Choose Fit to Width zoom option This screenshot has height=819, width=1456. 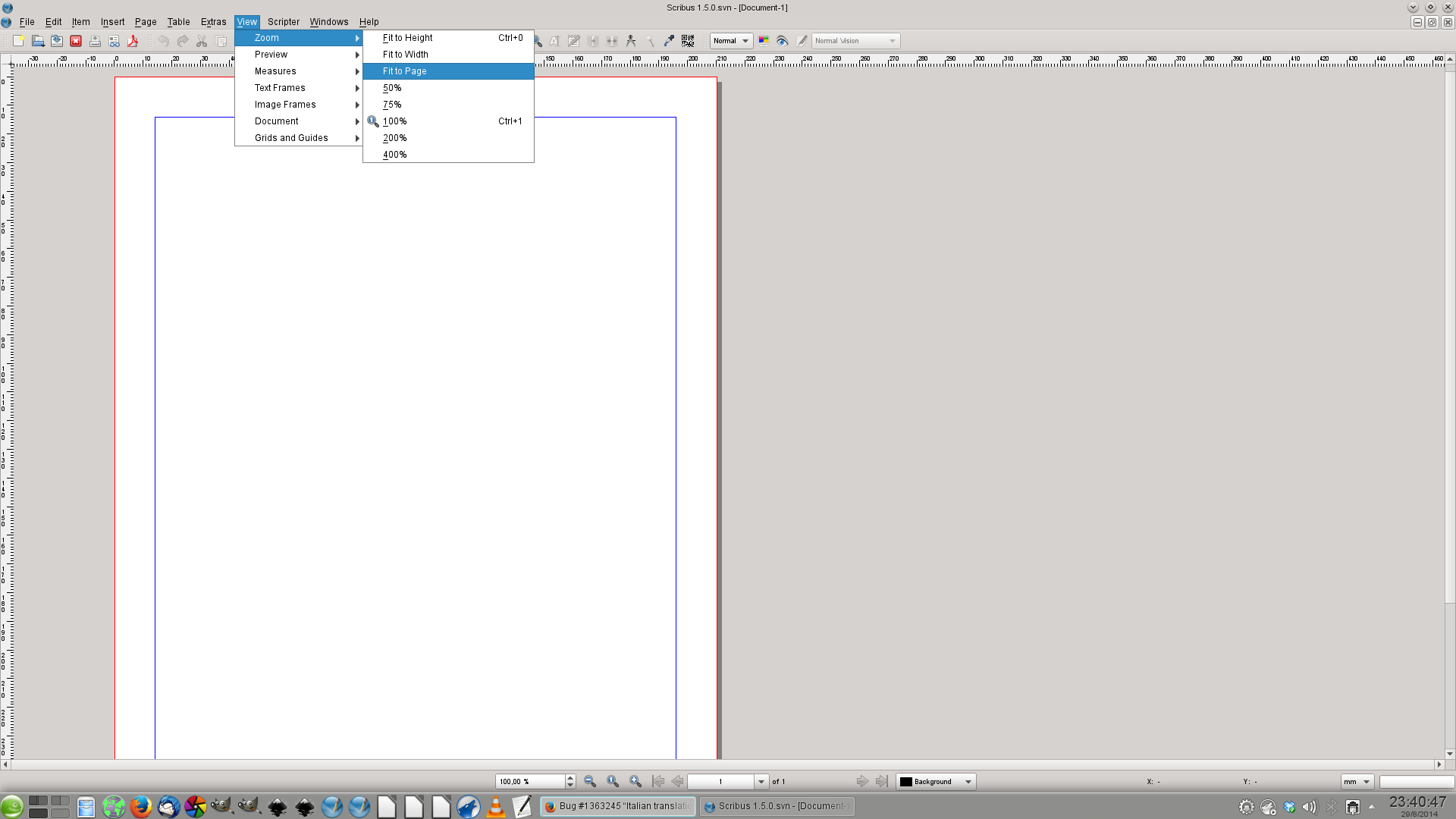pyautogui.click(x=448, y=55)
